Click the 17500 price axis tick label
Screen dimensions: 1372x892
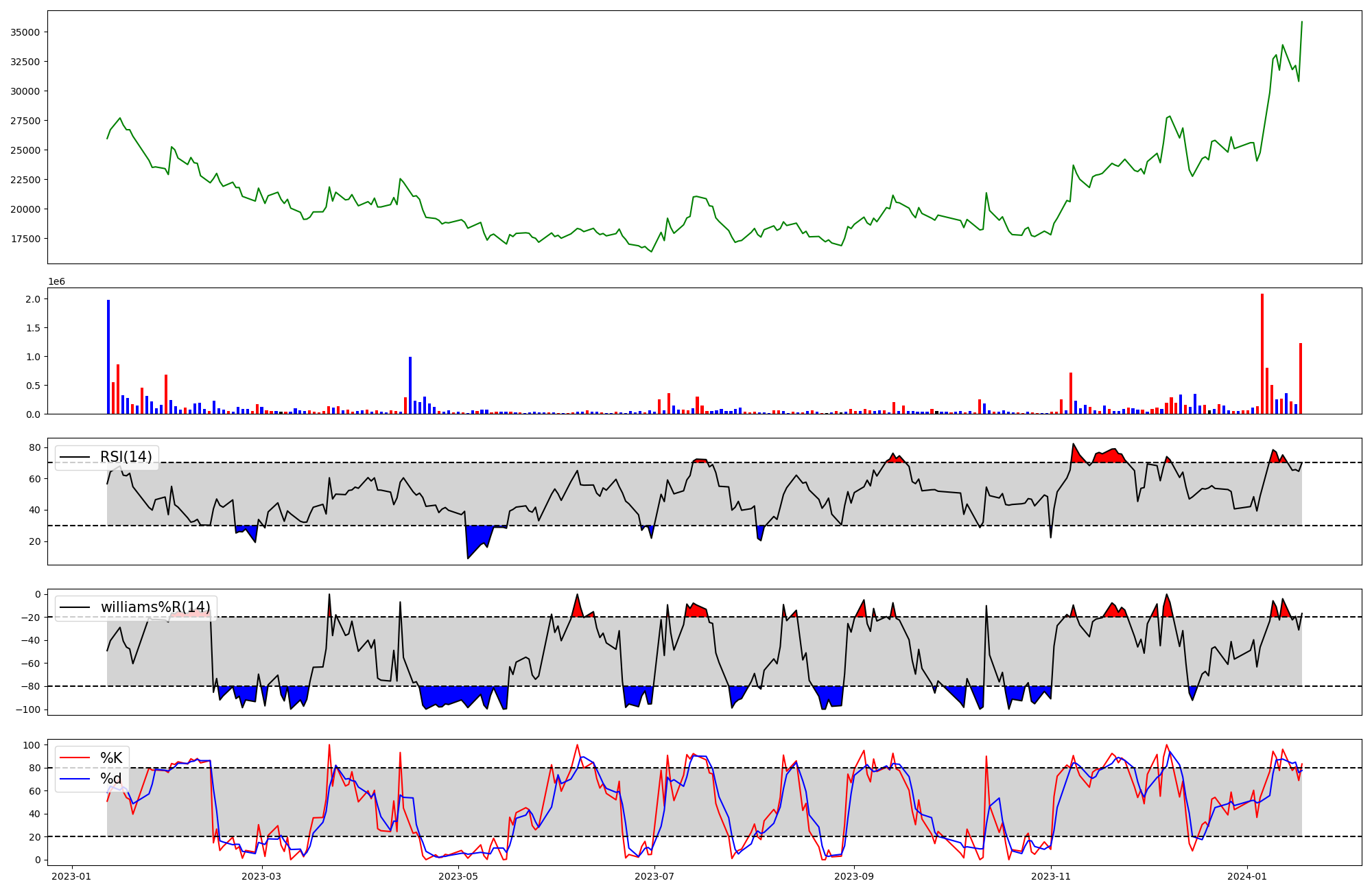pyautogui.click(x=25, y=239)
